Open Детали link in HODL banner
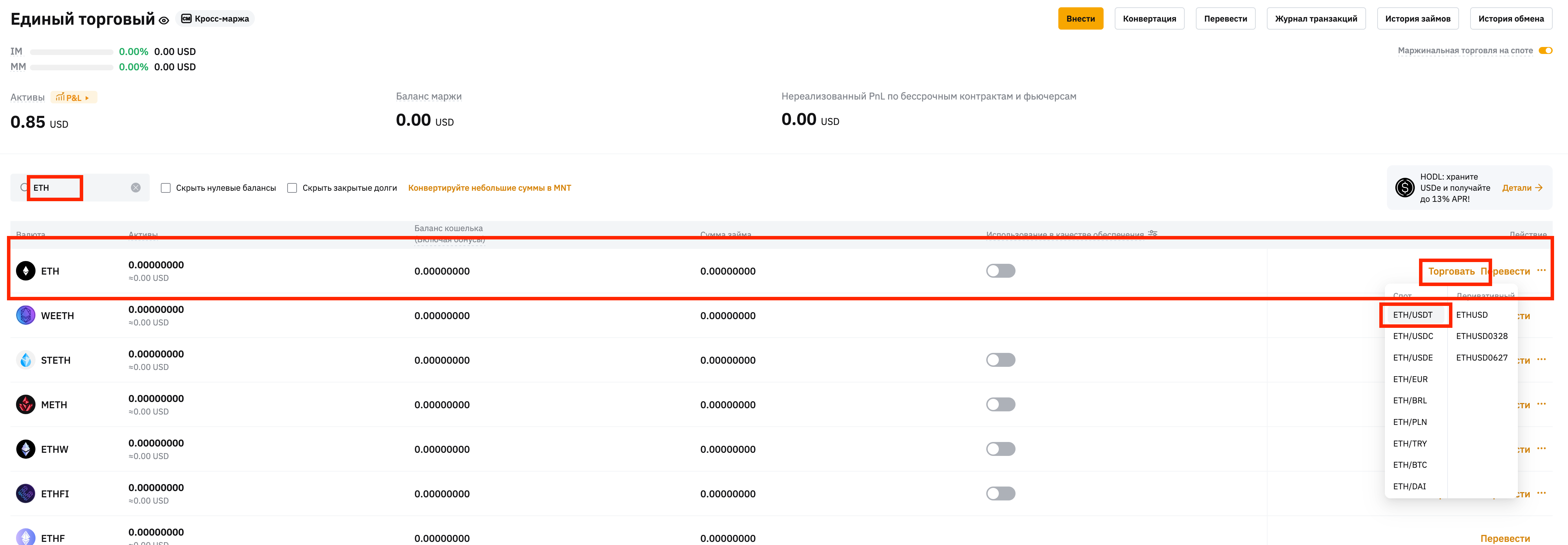 coord(1522,188)
